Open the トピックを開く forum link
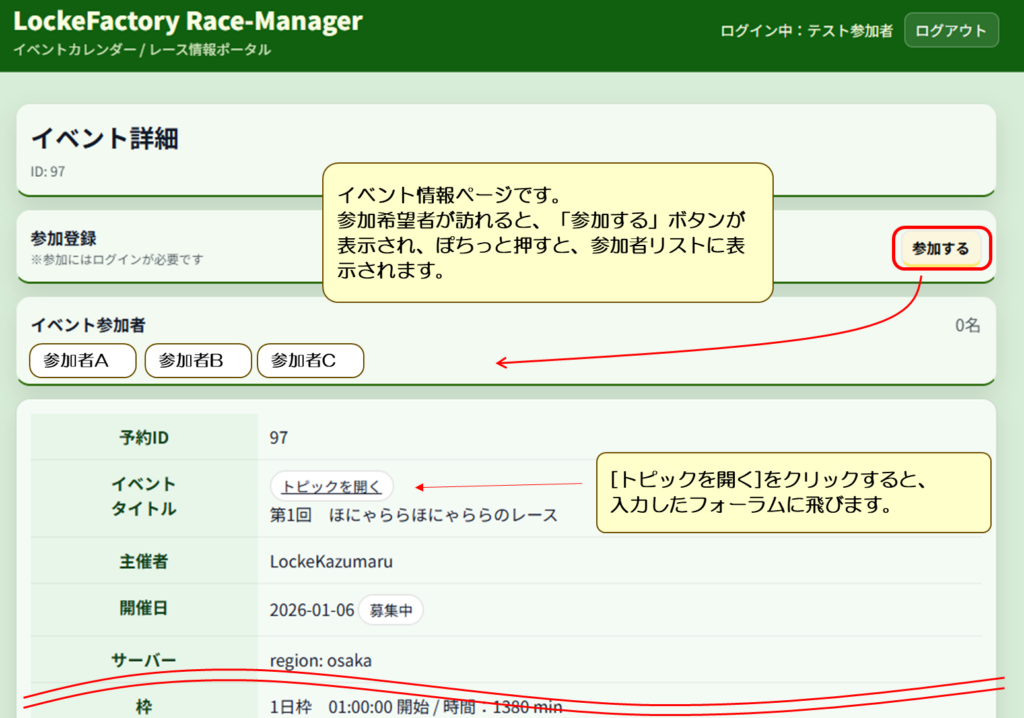The height and width of the screenshot is (718, 1024). coord(331,486)
